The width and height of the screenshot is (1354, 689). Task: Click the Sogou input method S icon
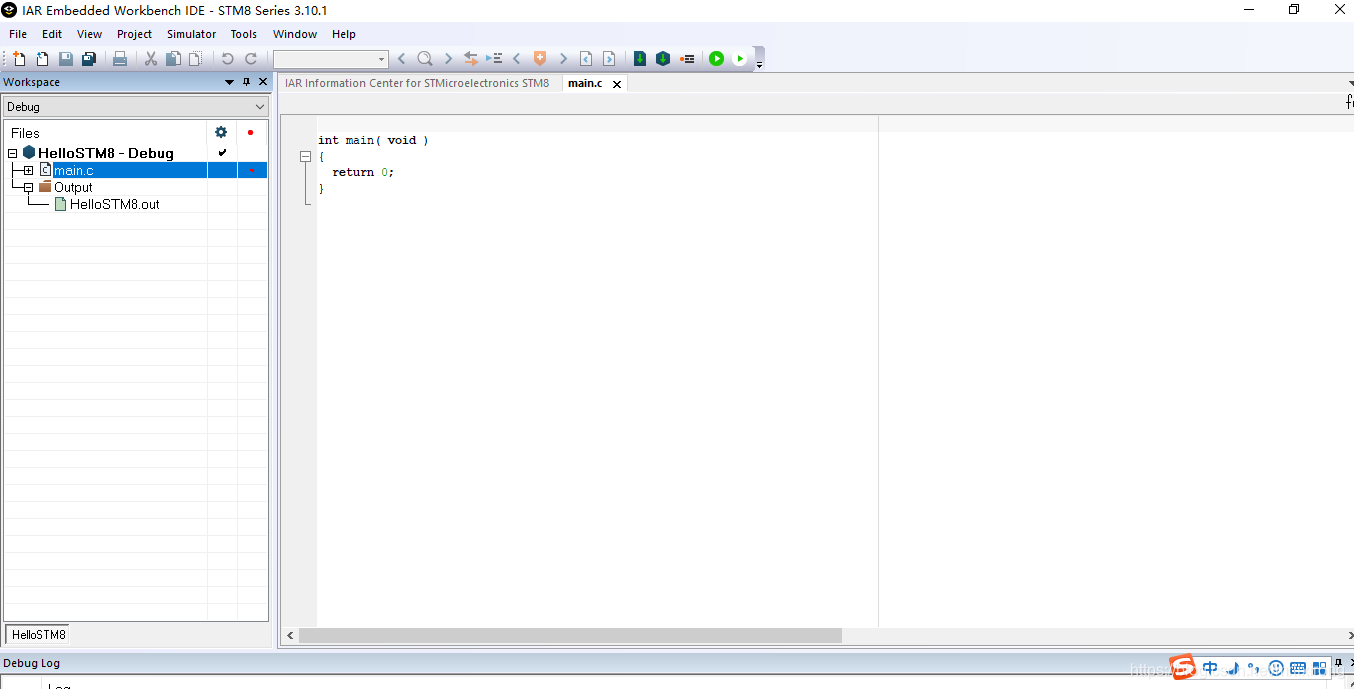(1183, 667)
